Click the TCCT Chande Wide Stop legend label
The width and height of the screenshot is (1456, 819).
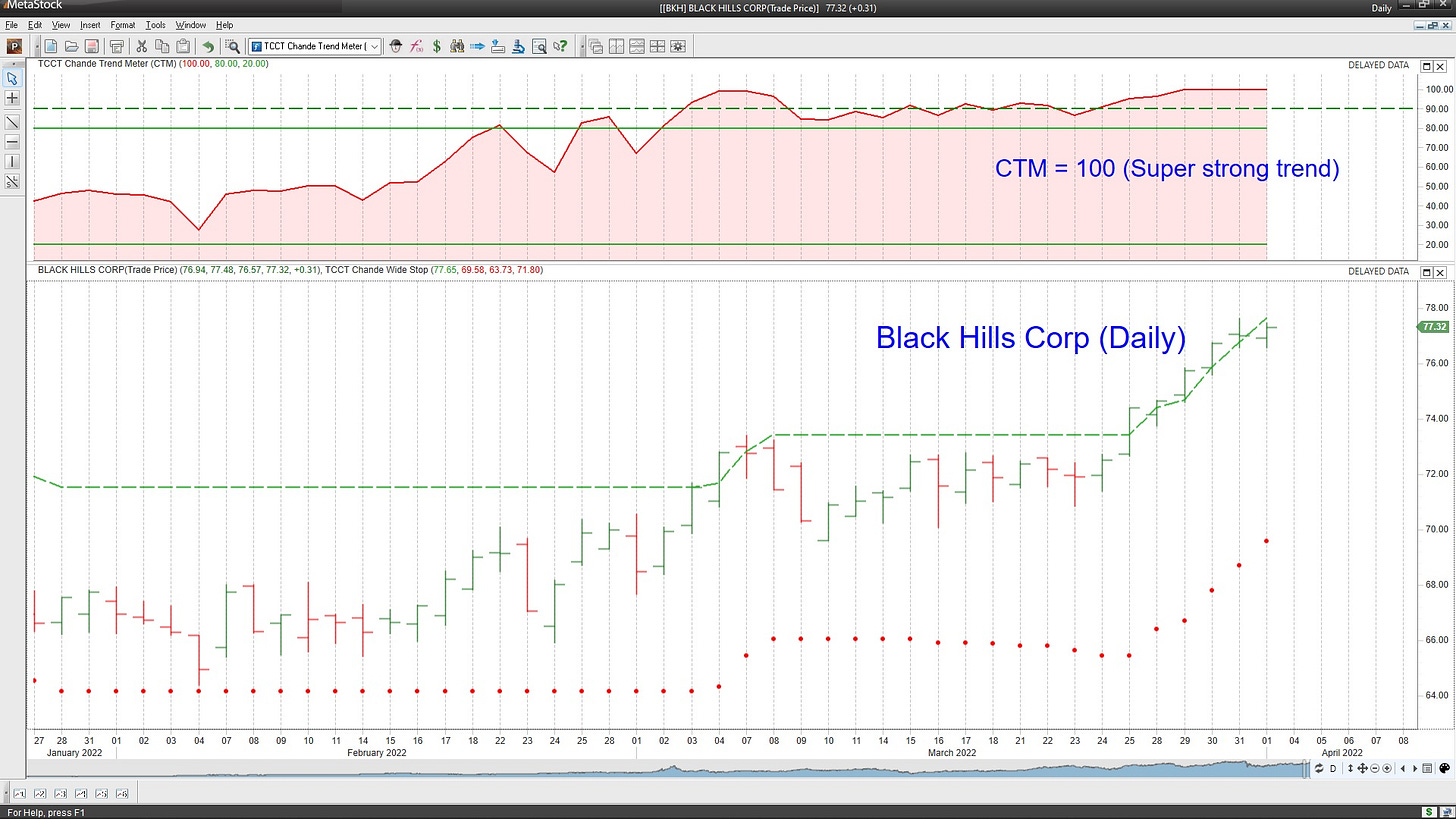point(376,270)
